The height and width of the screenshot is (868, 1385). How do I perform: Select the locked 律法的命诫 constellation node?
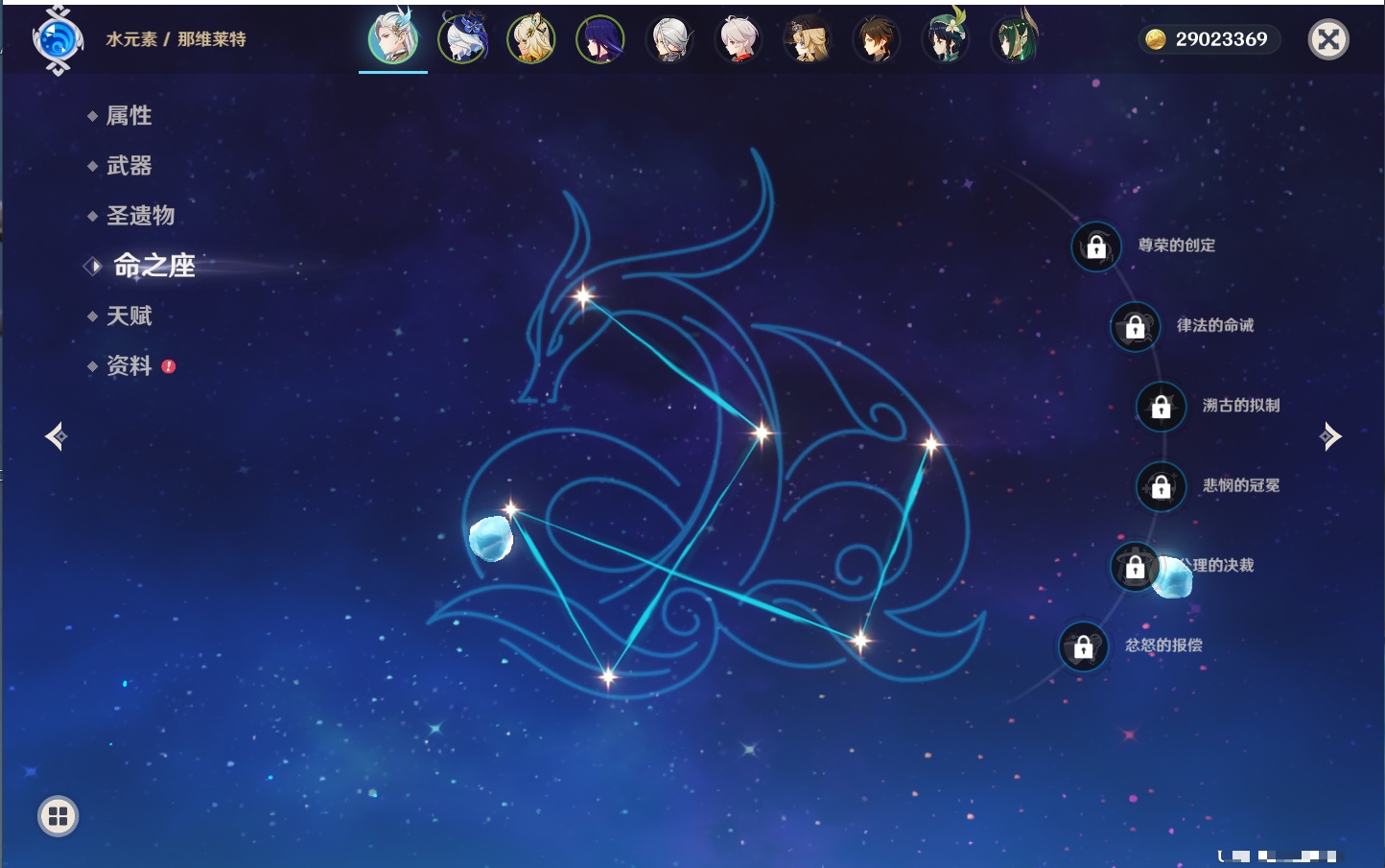(1135, 327)
